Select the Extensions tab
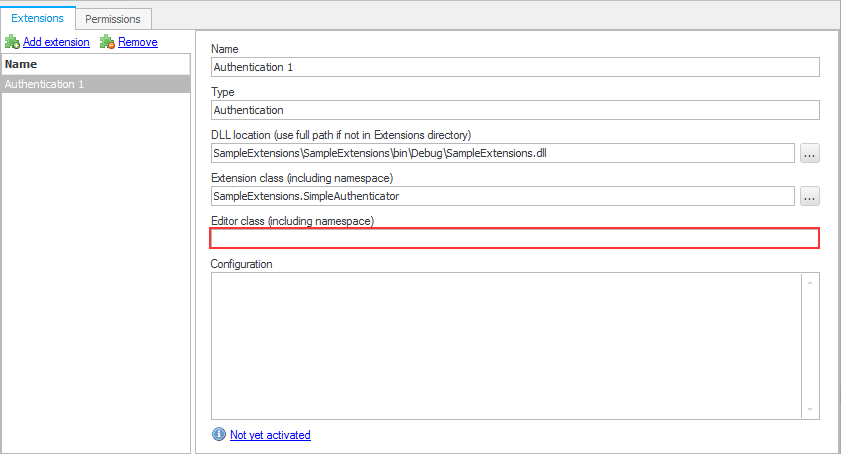Viewport: 841px width, 454px height. click(x=38, y=18)
